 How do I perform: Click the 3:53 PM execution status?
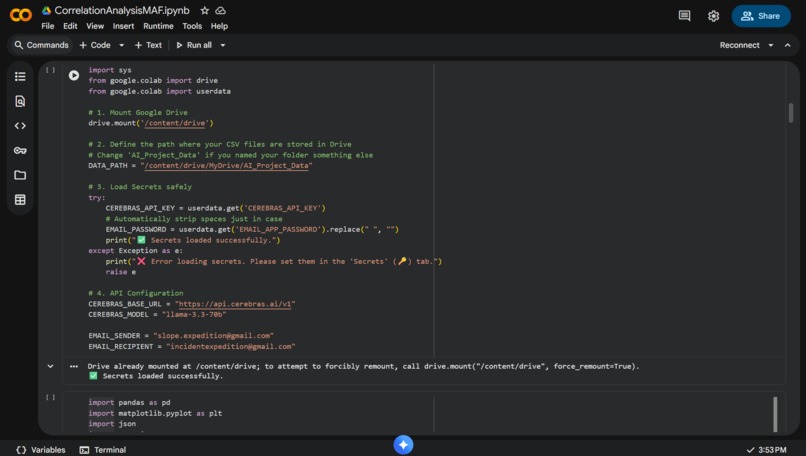point(766,450)
